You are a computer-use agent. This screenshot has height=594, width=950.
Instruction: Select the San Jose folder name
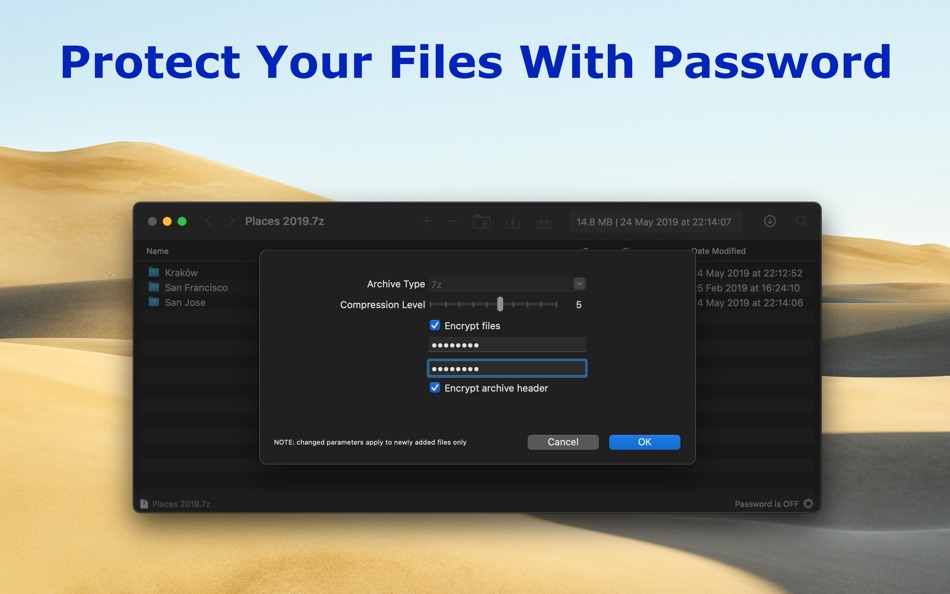(x=185, y=302)
